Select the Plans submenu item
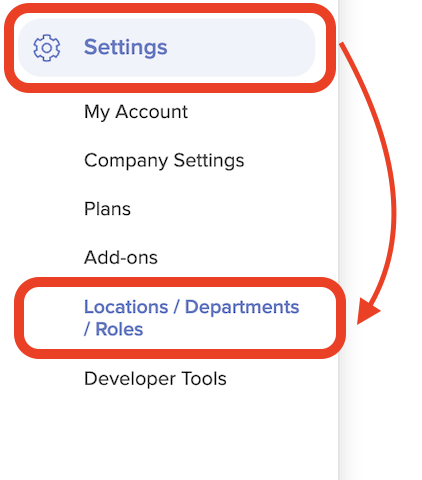The height and width of the screenshot is (480, 422). pyautogui.click(x=107, y=209)
